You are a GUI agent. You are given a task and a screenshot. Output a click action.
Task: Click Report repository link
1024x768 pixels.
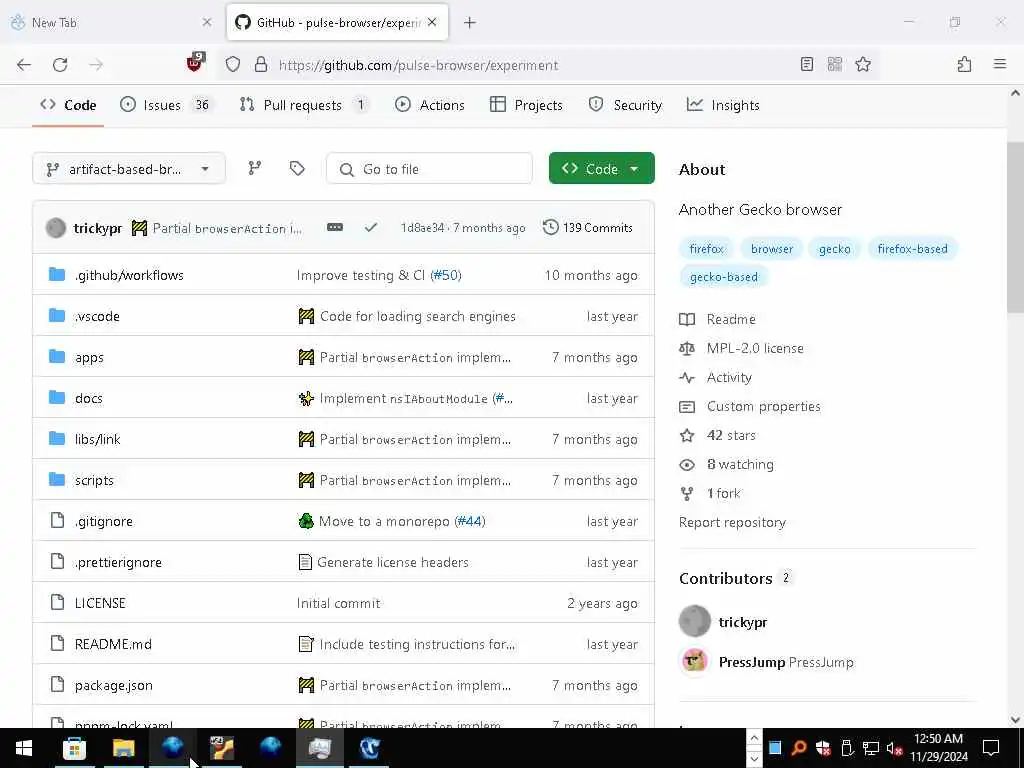(732, 522)
